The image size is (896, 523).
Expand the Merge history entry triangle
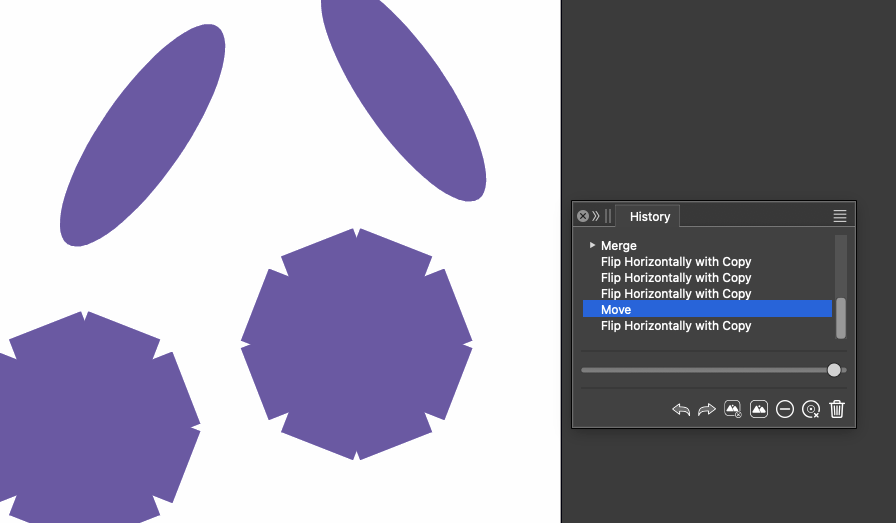coord(592,245)
